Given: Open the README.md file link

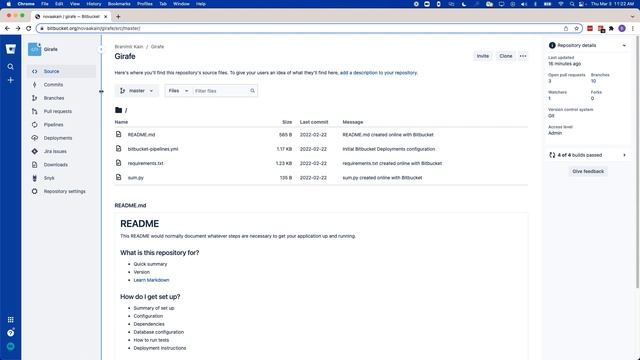Looking at the screenshot, I should tap(141, 134).
